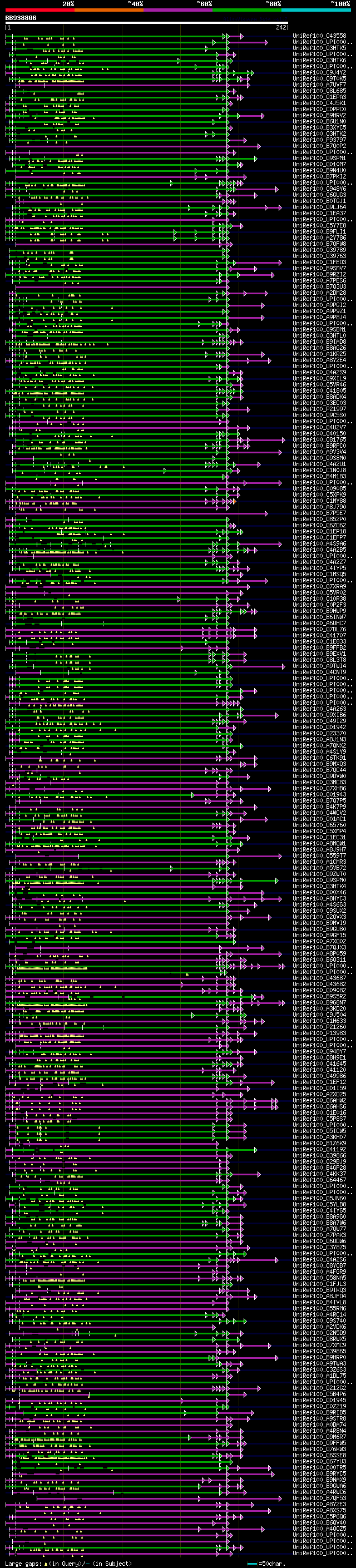This screenshot has width=356, height=1568.
Task: Open hit UniRef100_Q9XIB6
Action: pos(319,715)
